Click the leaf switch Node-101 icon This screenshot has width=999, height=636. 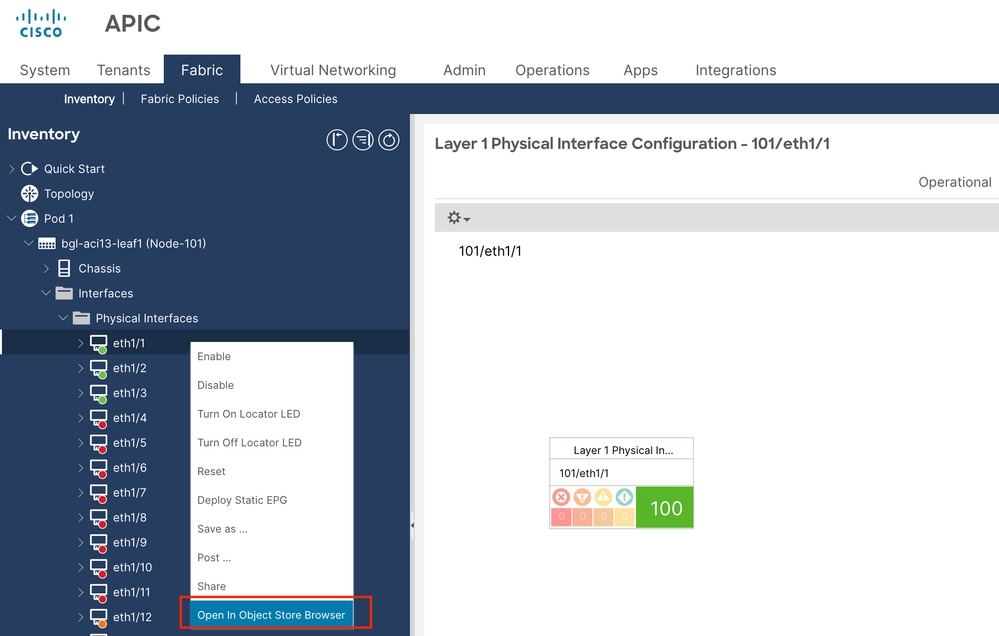[47, 243]
